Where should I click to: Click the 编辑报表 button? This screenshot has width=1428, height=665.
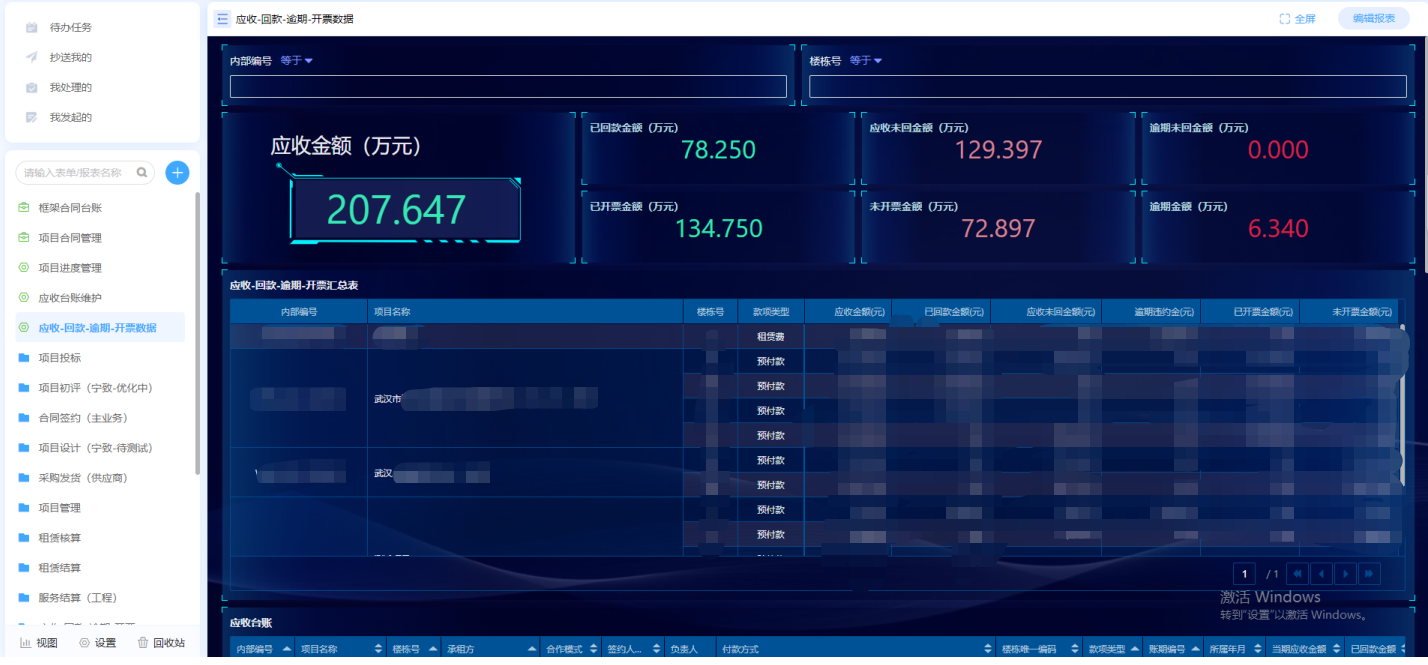1373,19
